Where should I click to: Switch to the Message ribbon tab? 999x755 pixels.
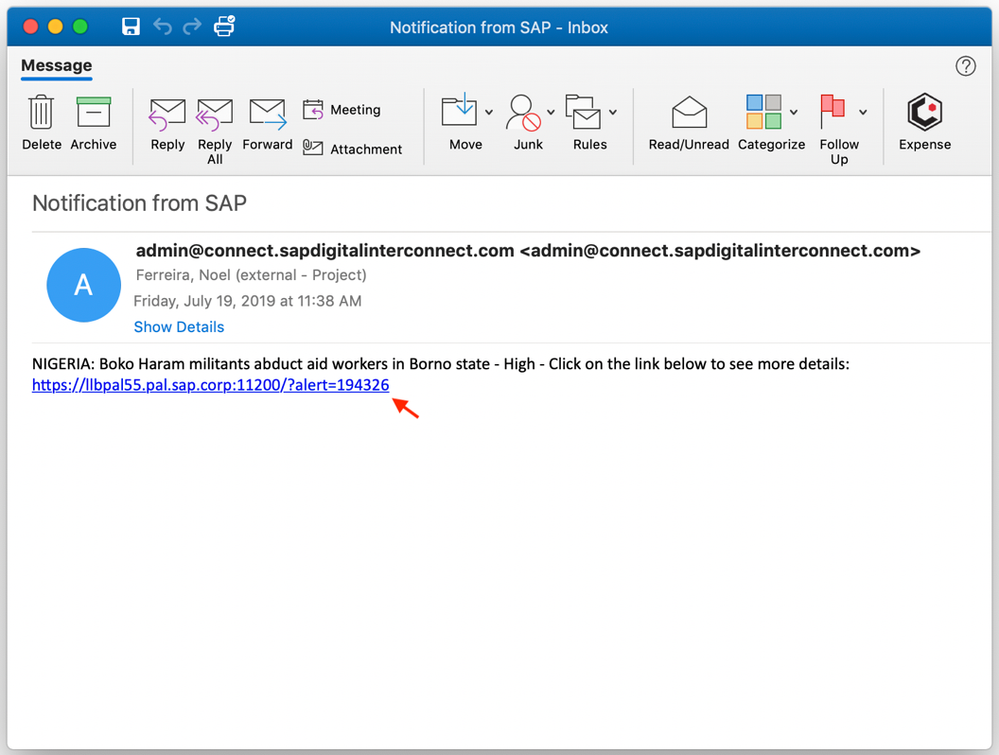[x=56, y=66]
